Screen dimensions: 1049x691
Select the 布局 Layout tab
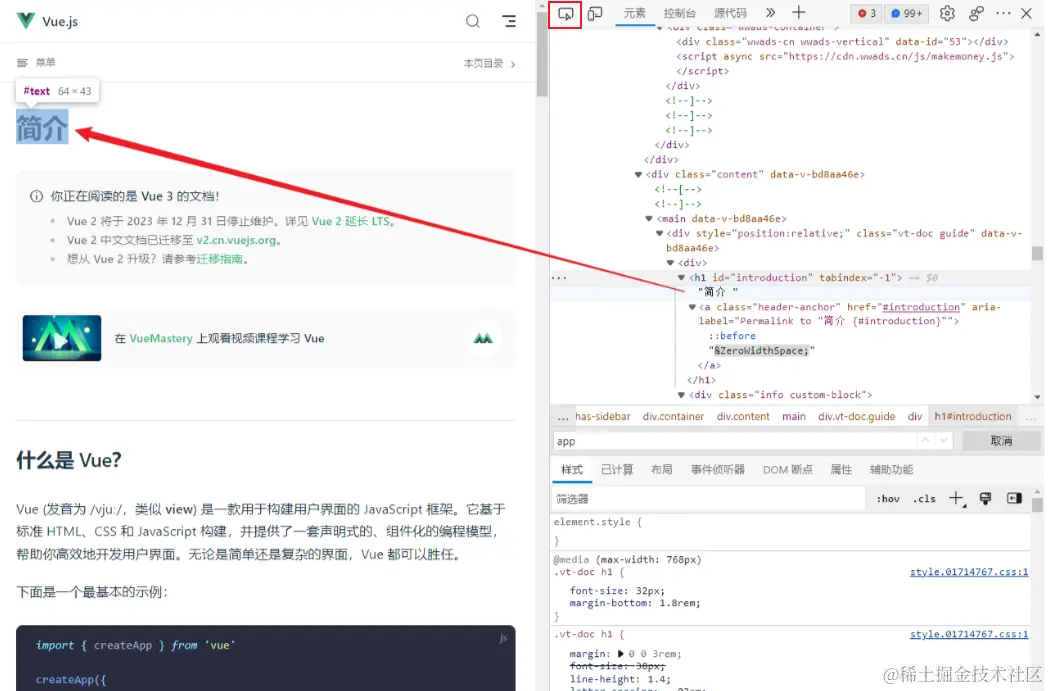(x=662, y=470)
